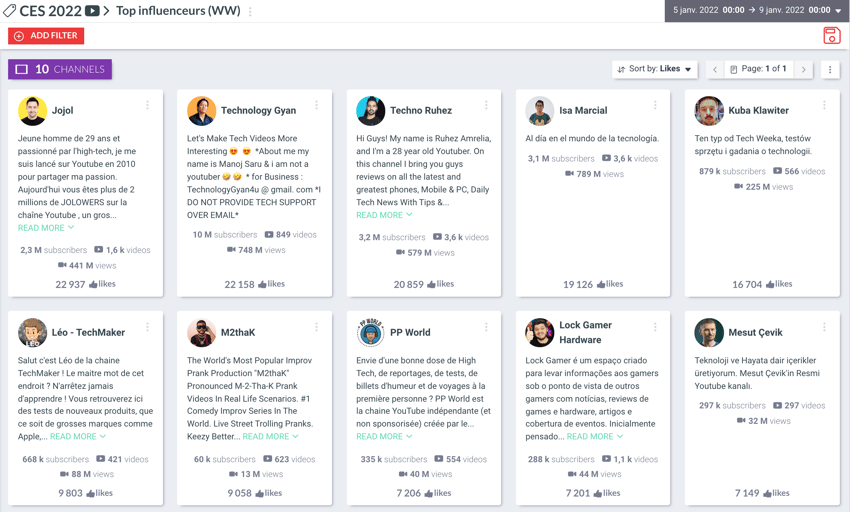The width and height of the screenshot is (850, 512).
Task: Open the Technology Gyan channel name
Action: (259, 111)
